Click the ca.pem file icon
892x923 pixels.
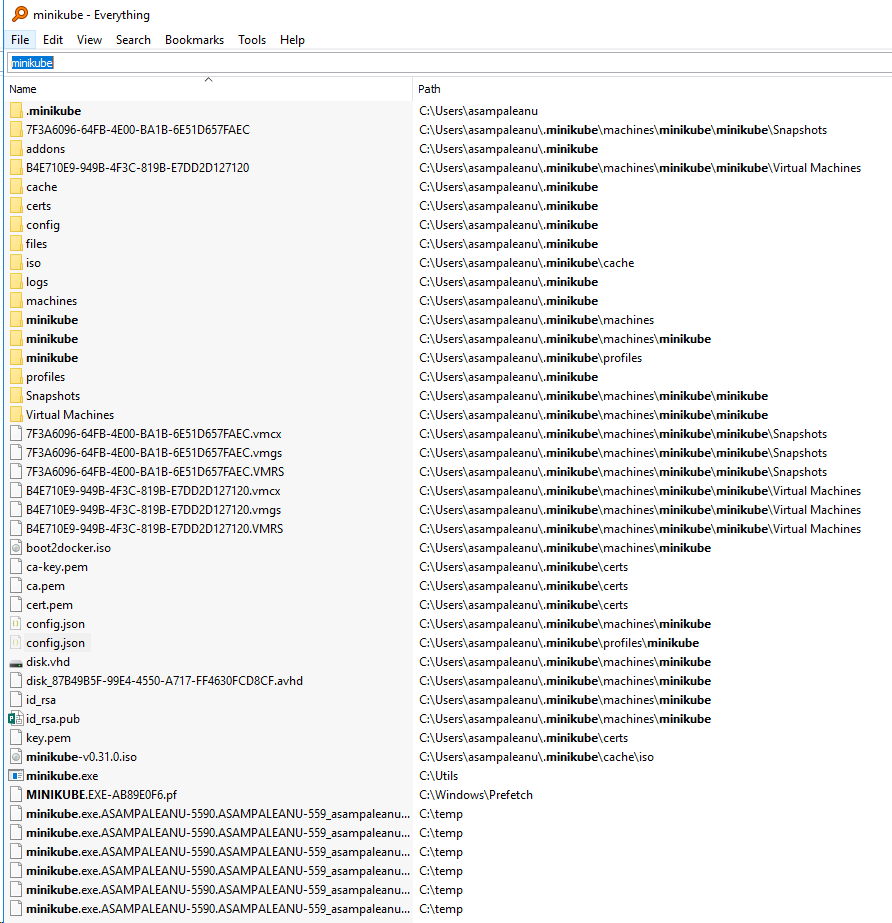(16, 586)
